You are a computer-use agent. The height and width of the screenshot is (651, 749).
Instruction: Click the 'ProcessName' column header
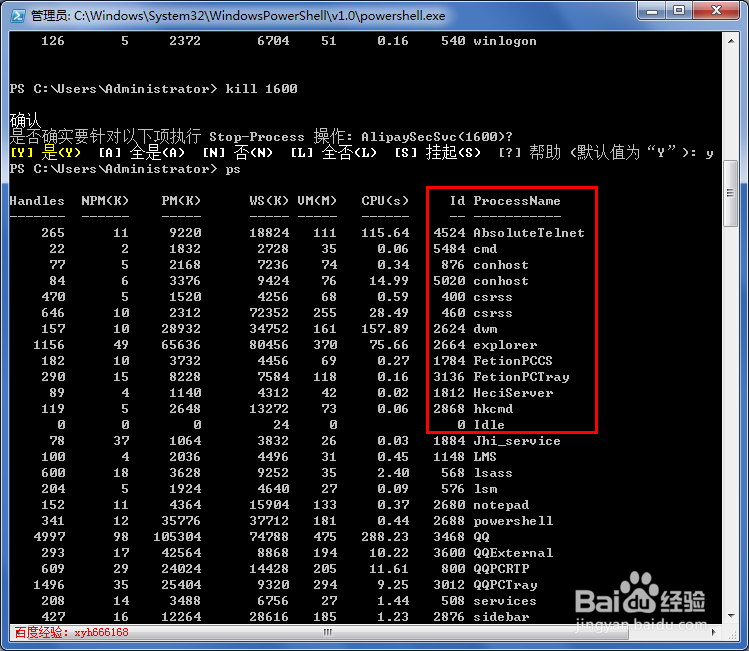tap(517, 201)
